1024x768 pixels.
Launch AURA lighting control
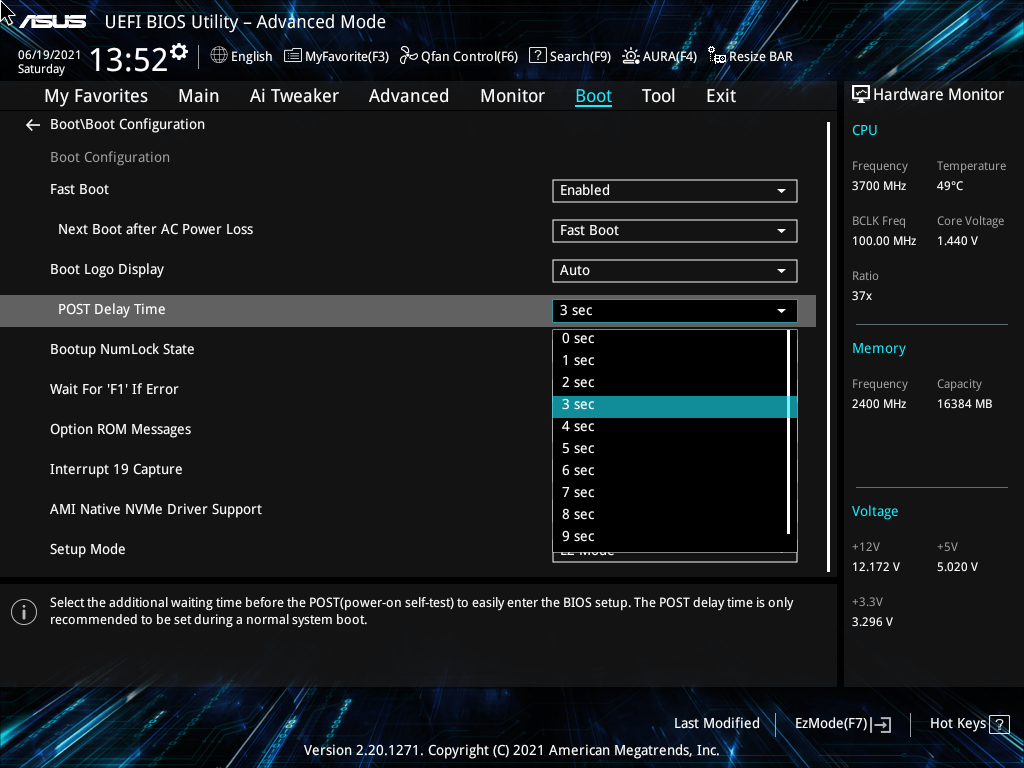659,56
